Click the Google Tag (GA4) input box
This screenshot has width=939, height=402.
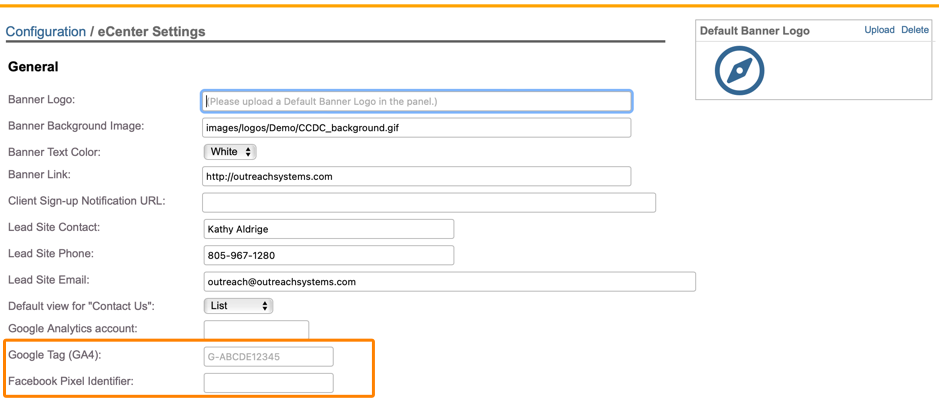pyautogui.click(x=268, y=356)
